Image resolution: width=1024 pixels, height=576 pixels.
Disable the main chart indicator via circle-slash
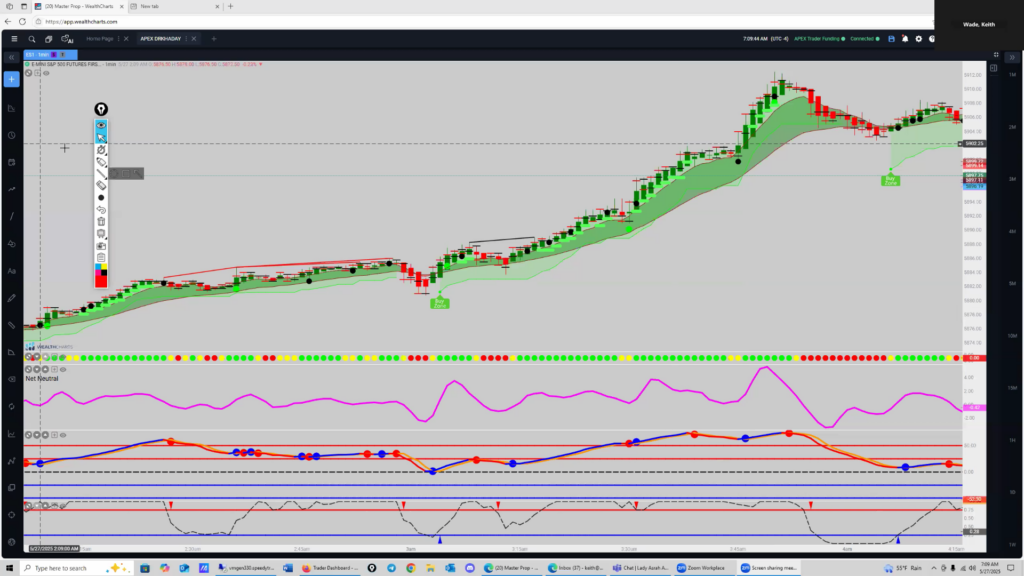[28, 73]
